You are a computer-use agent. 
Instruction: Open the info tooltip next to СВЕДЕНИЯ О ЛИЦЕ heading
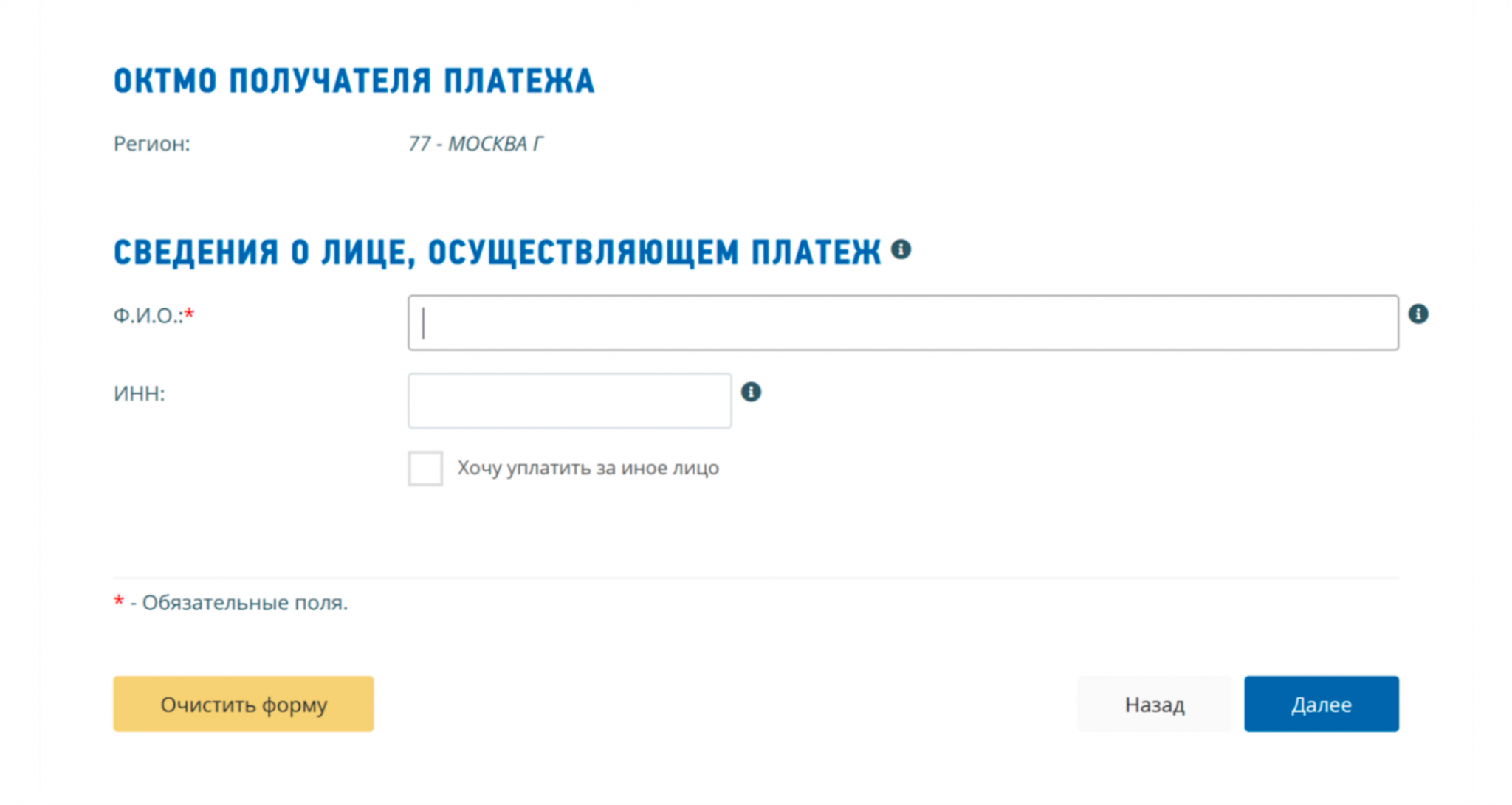point(901,249)
